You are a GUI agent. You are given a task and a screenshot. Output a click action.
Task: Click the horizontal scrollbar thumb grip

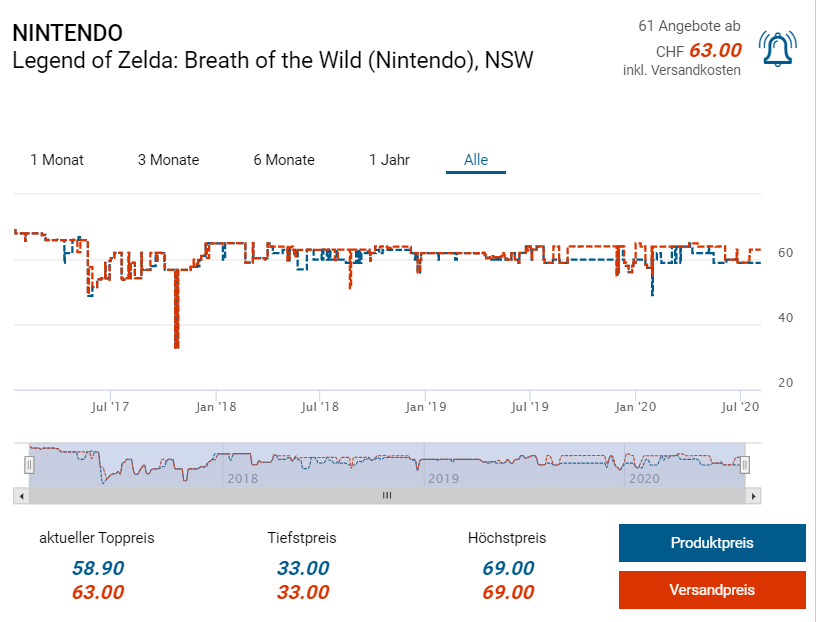[x=387, y=495]
